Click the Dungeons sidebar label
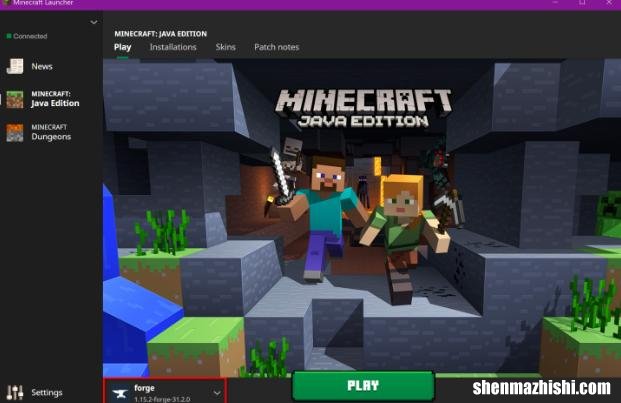Viewport: 621px width, 403px height. pos(51,132)
